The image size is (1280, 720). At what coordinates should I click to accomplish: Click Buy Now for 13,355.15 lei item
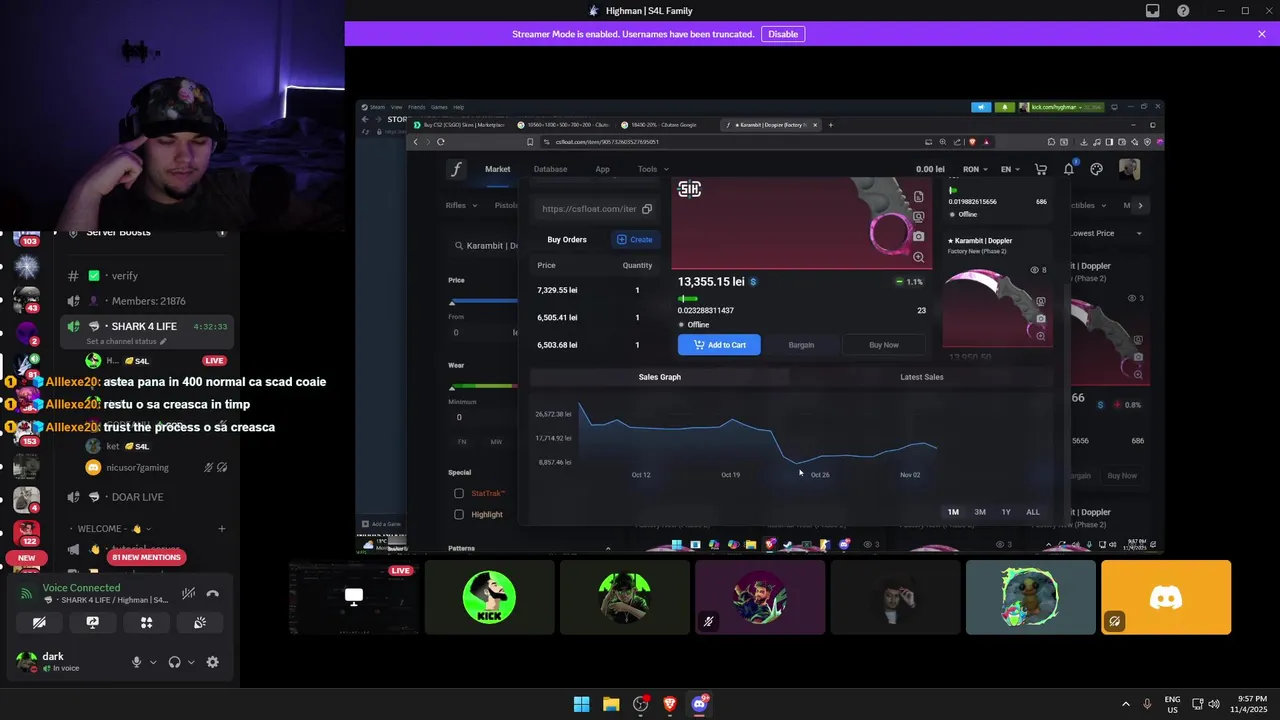[884, 345]
